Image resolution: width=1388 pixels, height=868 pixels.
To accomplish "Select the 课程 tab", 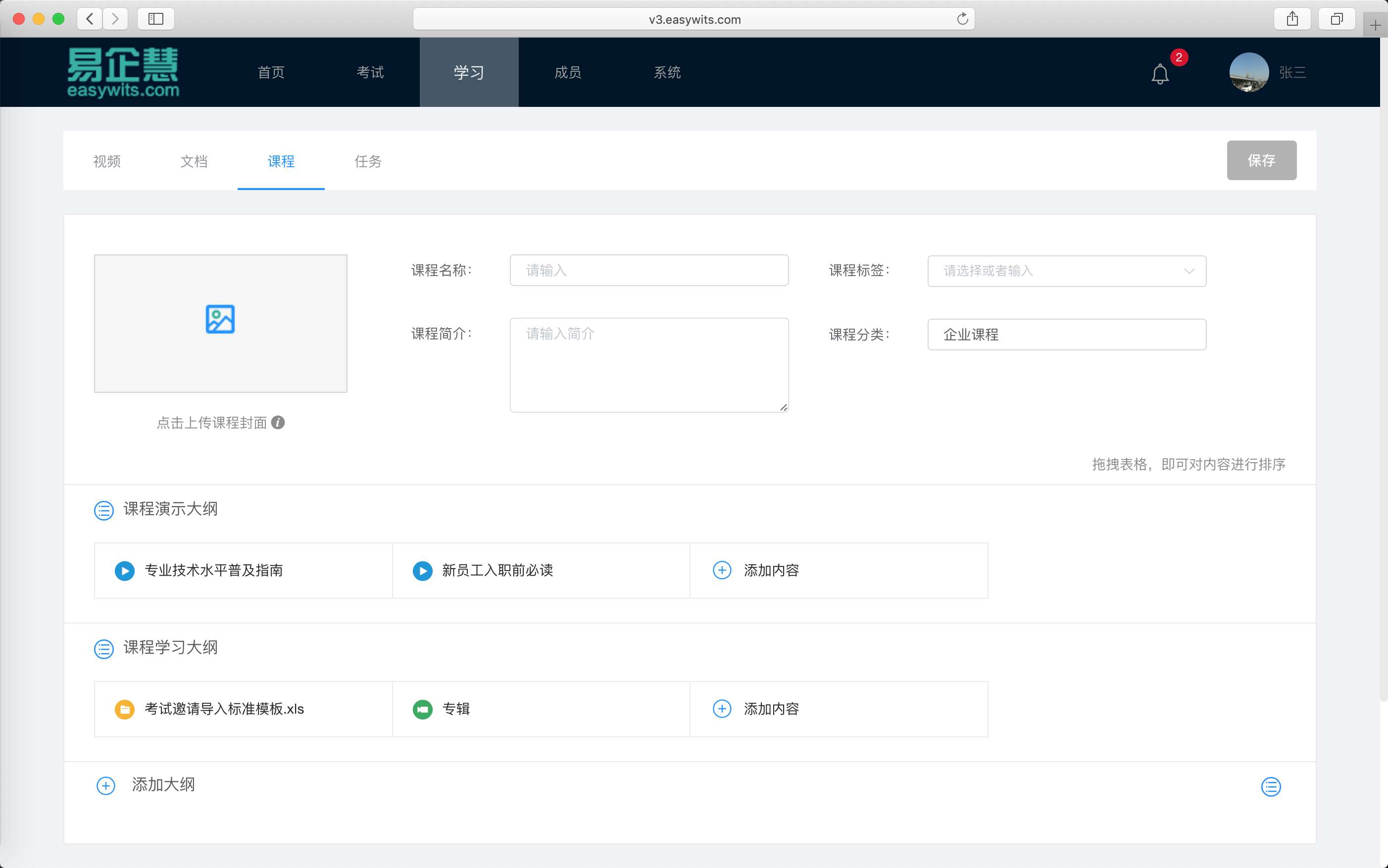I will (281, 161).
